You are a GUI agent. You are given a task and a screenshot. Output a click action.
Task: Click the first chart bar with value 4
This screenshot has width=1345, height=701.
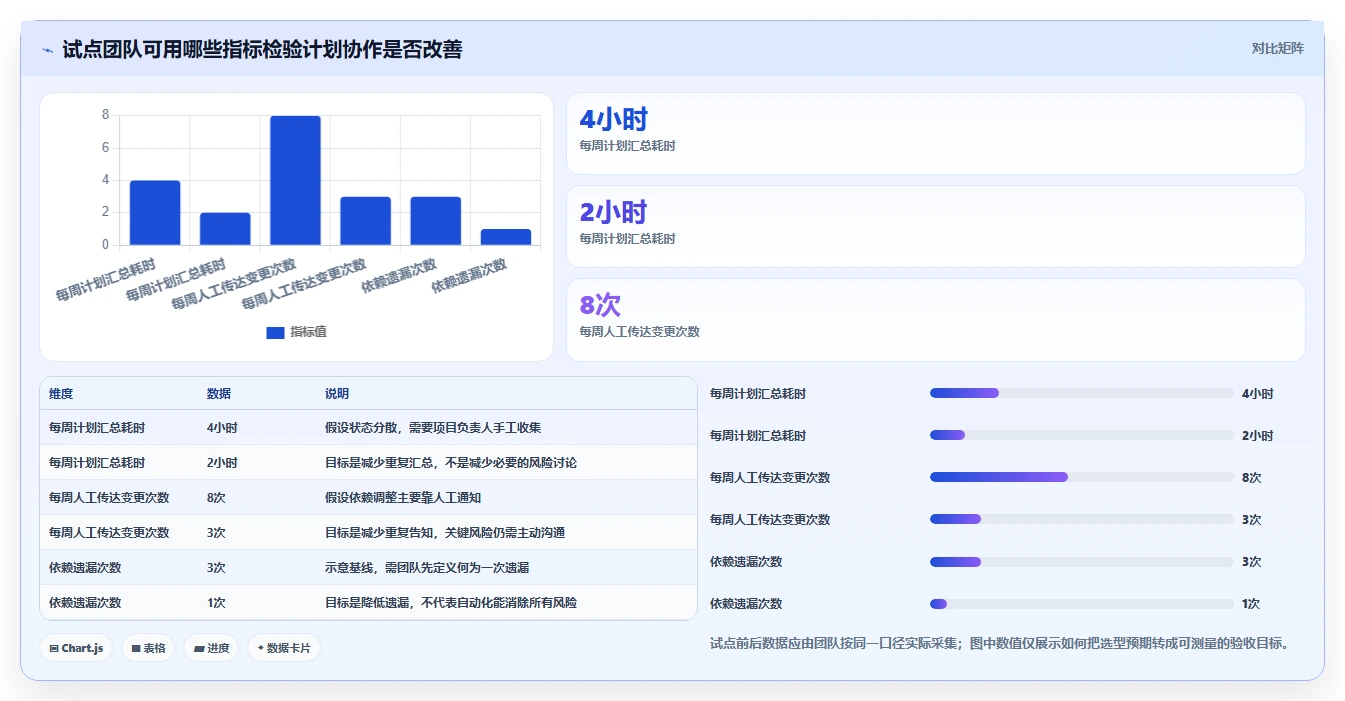pyautogui.click(x=155, y=213)
